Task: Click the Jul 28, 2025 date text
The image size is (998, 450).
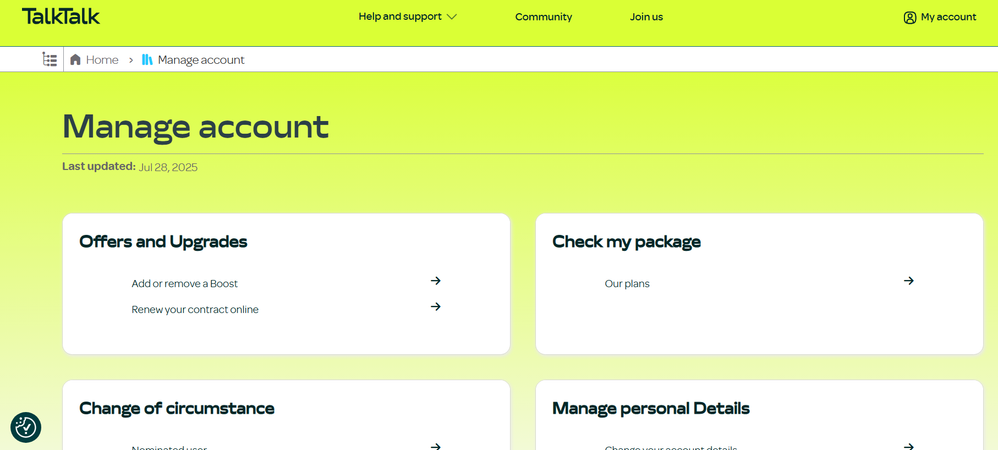Action: coord(168,167)
